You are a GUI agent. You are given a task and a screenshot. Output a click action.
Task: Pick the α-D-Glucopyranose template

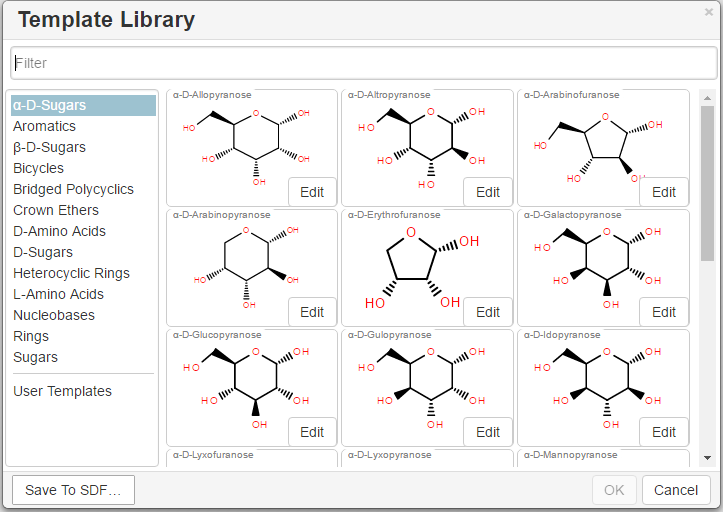click(240, 380)
